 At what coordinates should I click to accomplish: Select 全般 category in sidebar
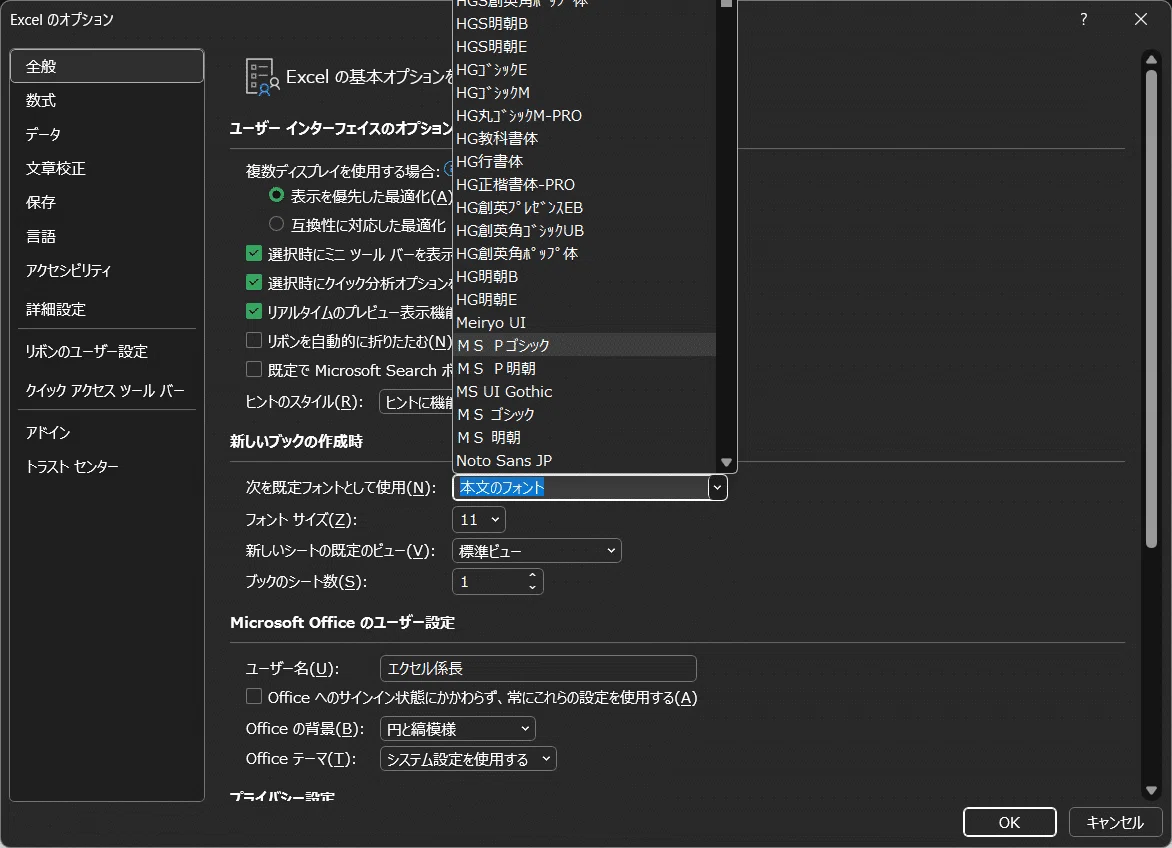coord(107,66)
